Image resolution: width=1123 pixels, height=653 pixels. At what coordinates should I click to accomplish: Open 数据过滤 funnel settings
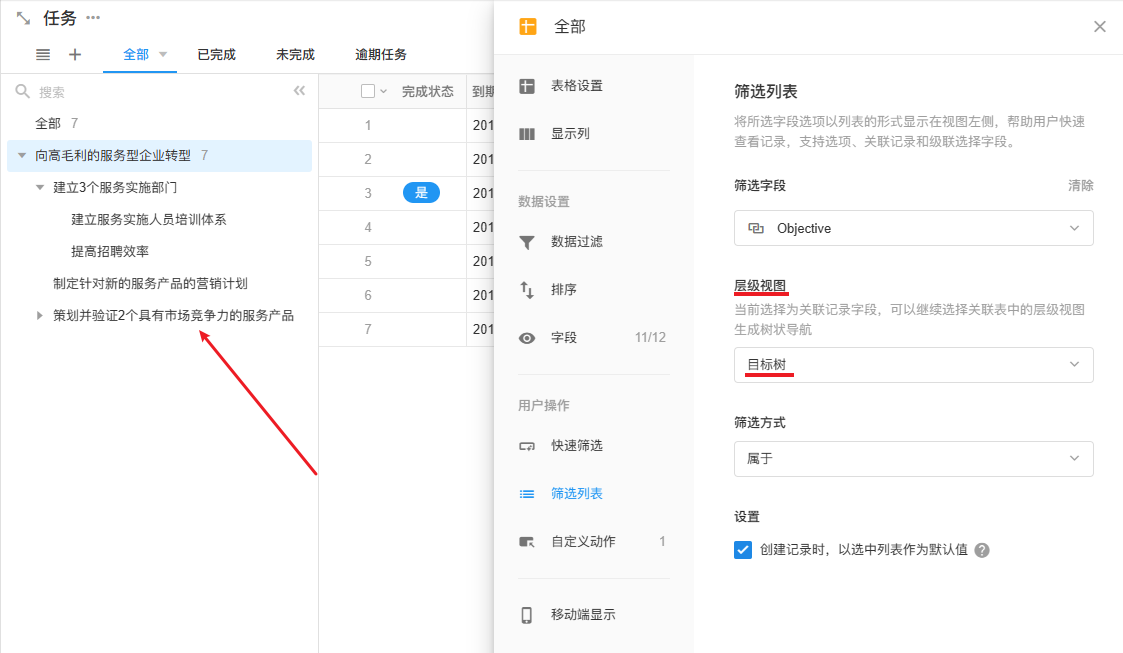pyautogui.click(x=576, y=242)
